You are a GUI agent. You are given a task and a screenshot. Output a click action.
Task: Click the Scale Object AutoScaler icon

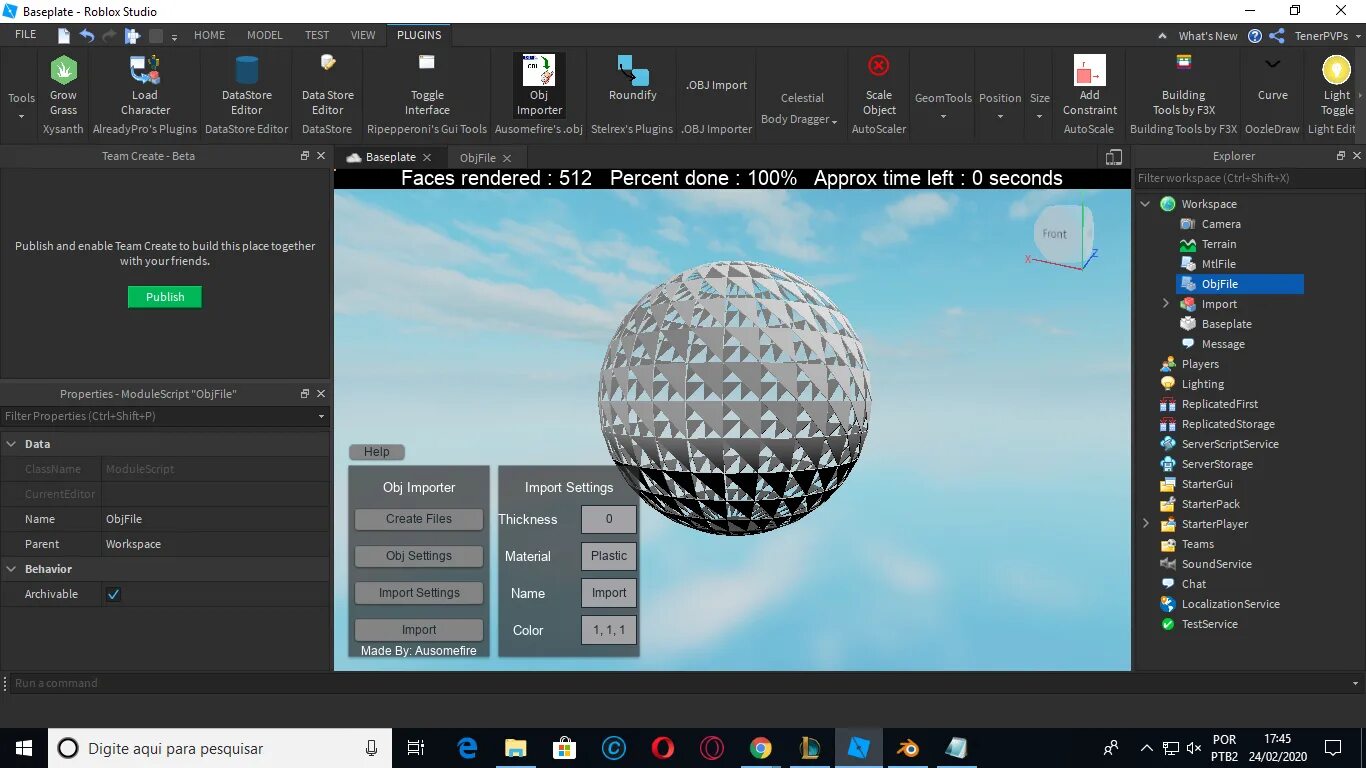point(879,66)
